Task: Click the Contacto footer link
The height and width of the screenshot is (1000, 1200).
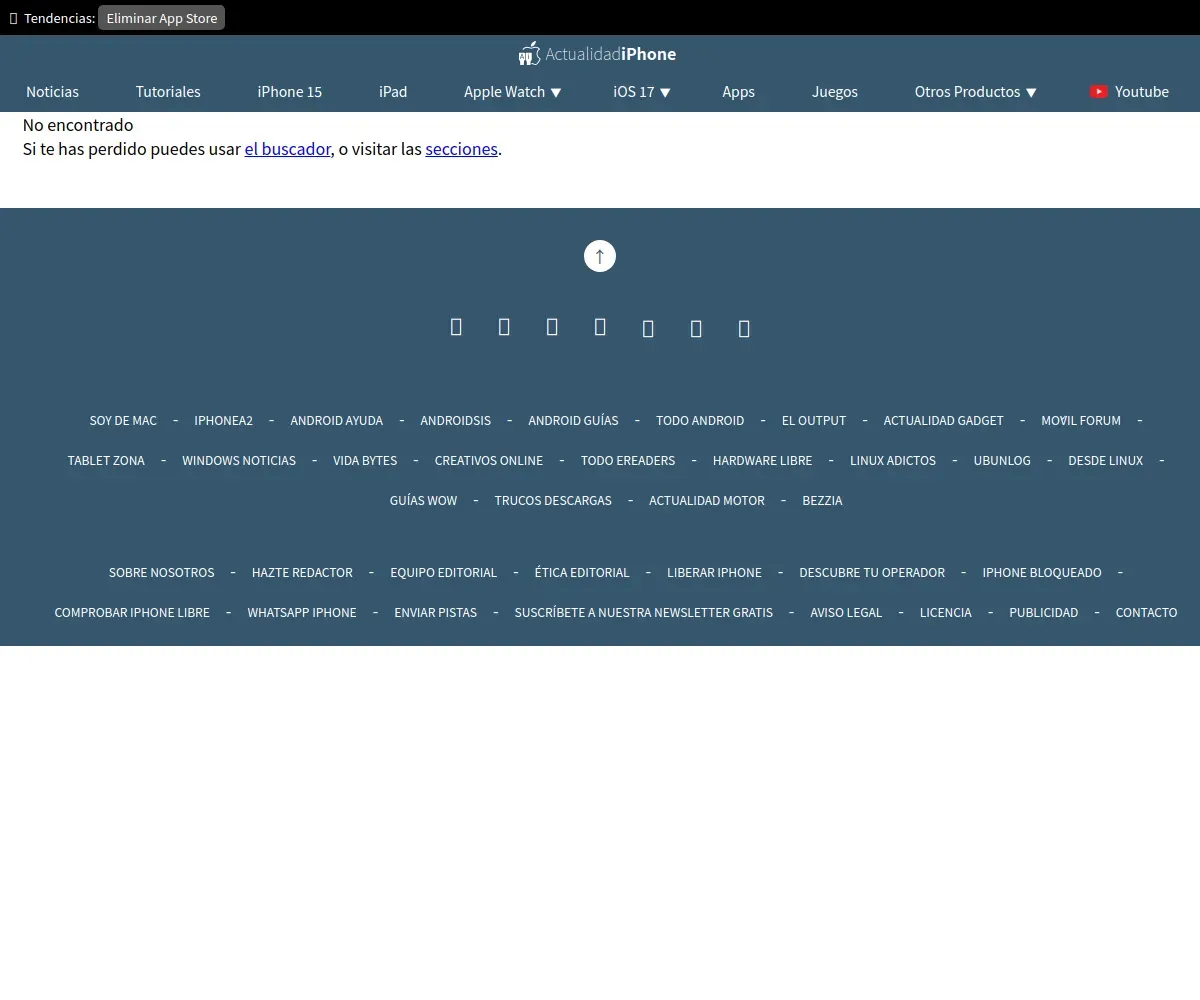Action: [x=1146, y=612]
